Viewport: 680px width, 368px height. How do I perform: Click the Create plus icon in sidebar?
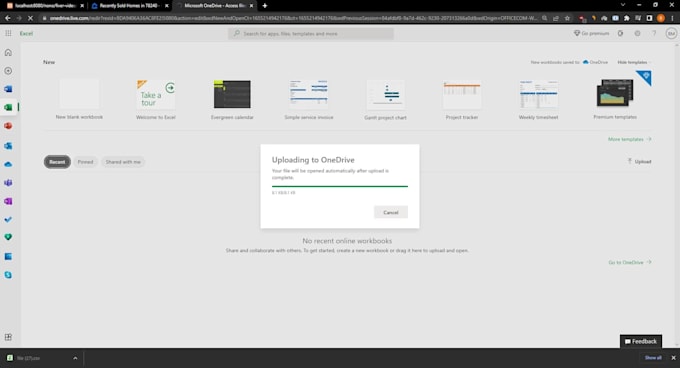coord(8,71)
